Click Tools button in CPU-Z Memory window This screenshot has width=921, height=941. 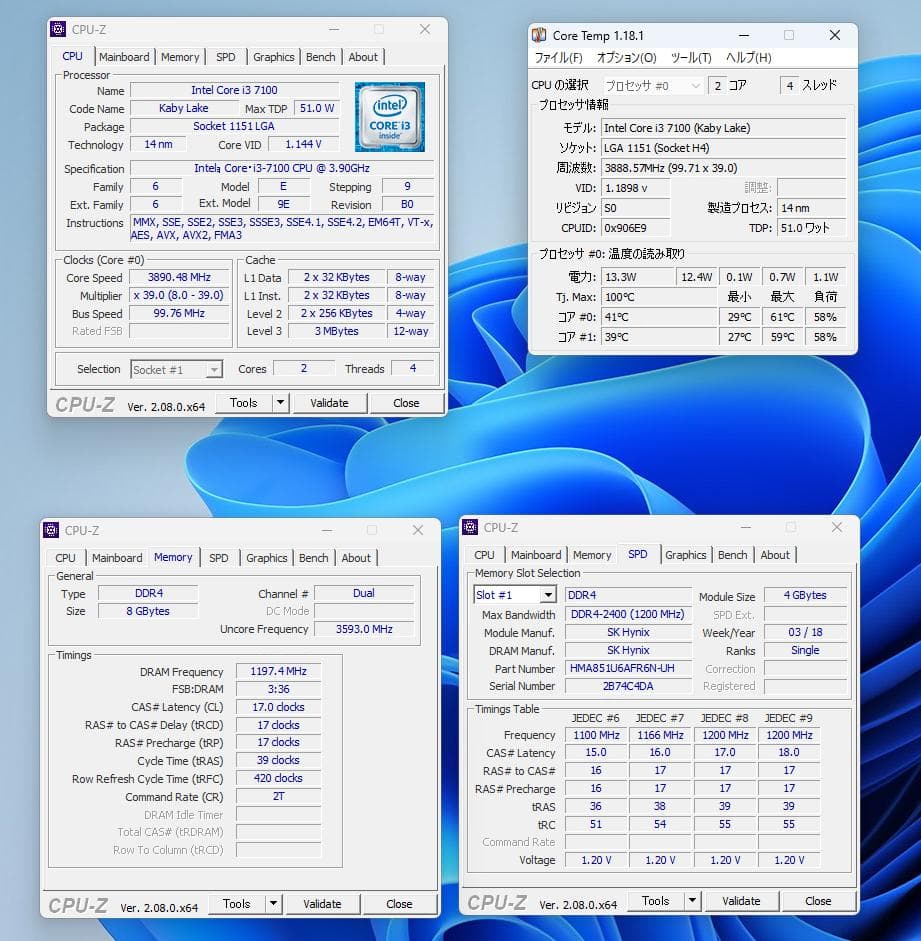(236, 903)
